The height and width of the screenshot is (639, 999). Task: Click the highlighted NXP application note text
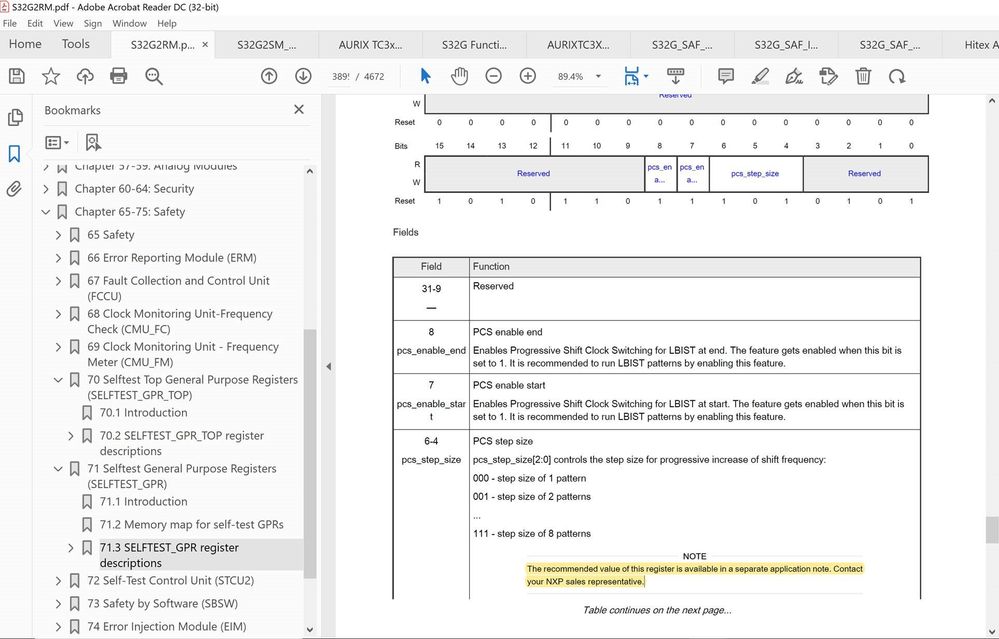[x=694, y=575]
